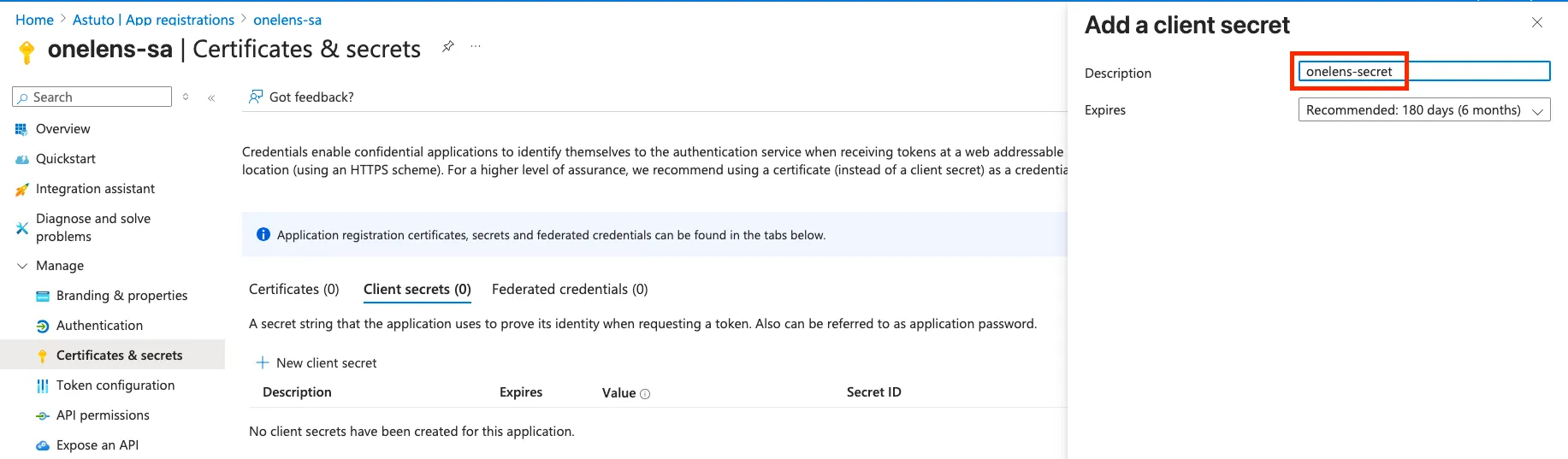Expand the Expires dropdown
Image resolution: width=1568 pixels, height=459 pixels.
pyautogui.click(x=1423, y=110)
